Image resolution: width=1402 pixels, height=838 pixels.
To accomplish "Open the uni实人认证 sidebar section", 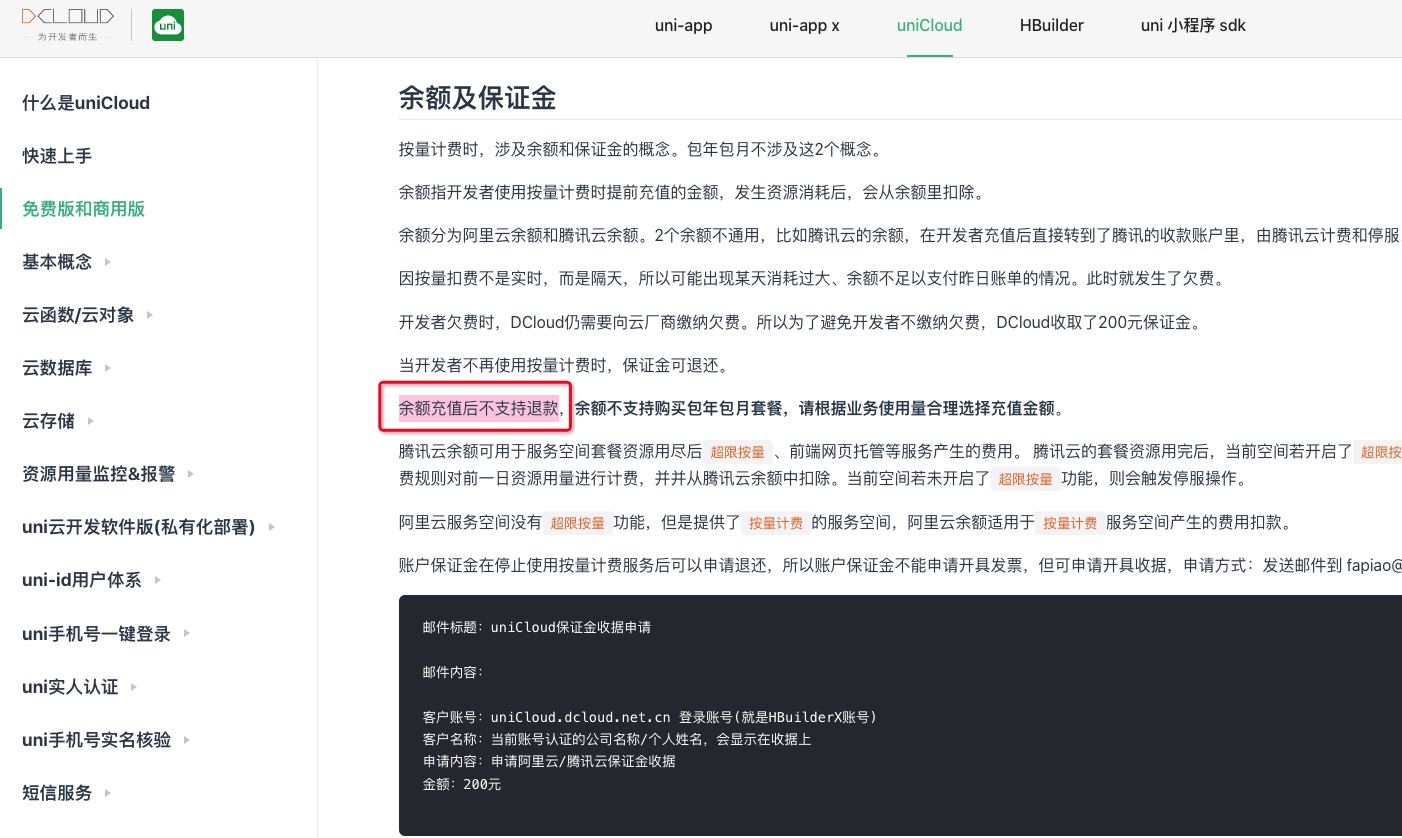I will 70,687.
